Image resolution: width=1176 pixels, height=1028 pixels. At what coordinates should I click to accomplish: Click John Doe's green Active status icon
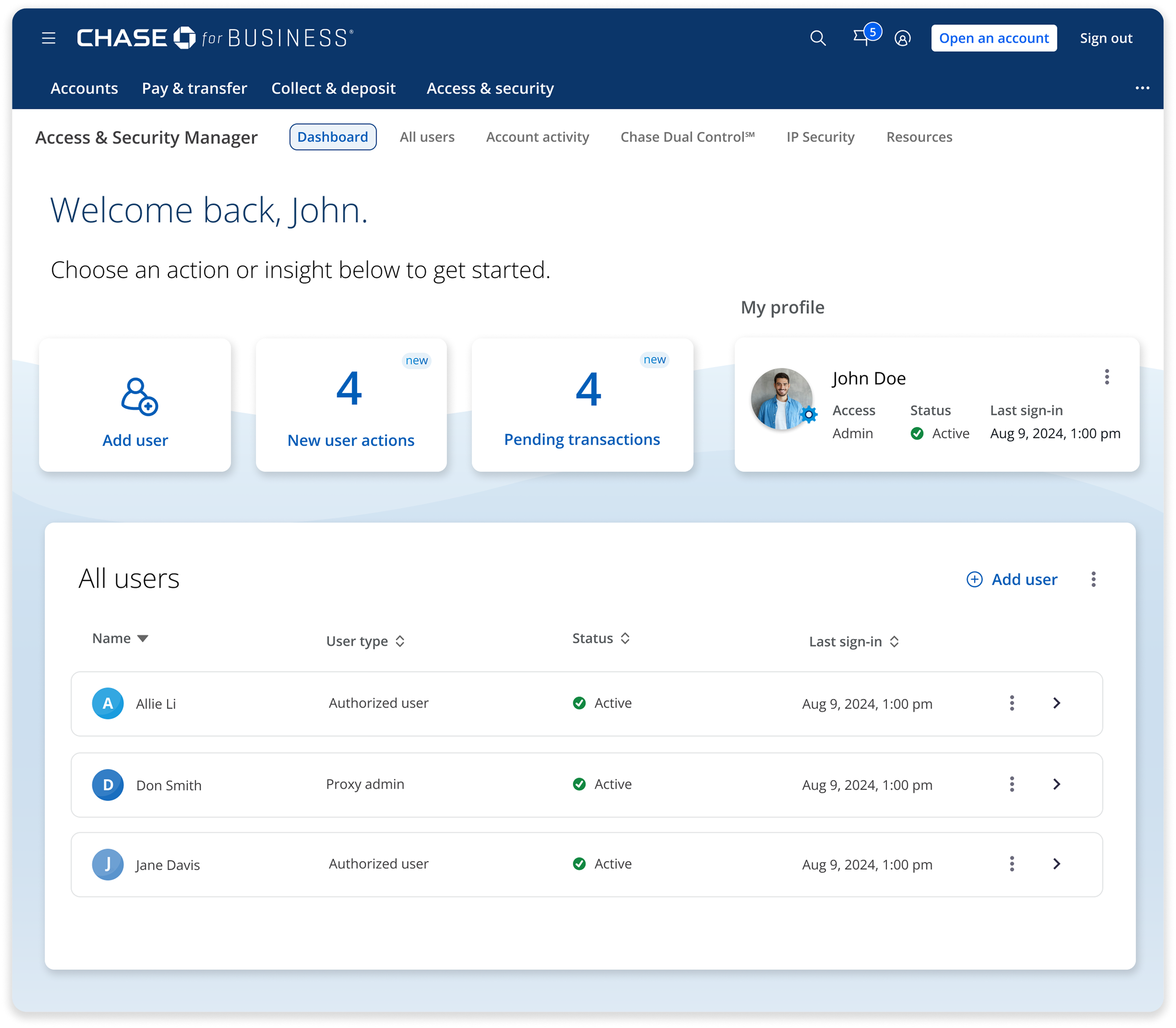(917, 434)
